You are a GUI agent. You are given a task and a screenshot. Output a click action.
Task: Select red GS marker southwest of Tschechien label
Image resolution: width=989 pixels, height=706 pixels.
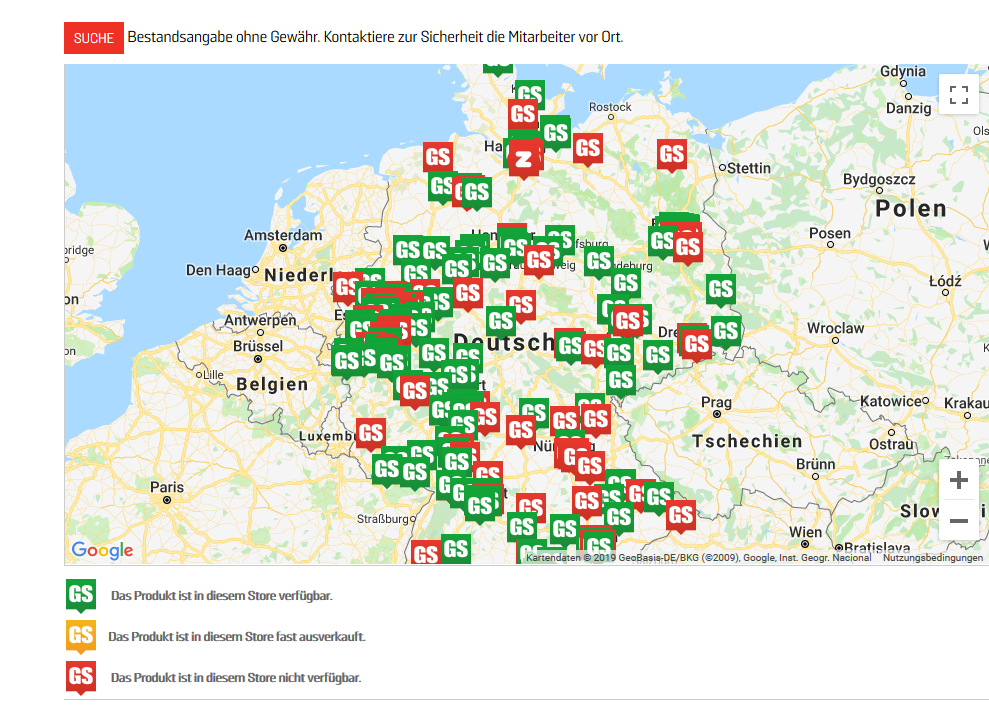[681, 515]
